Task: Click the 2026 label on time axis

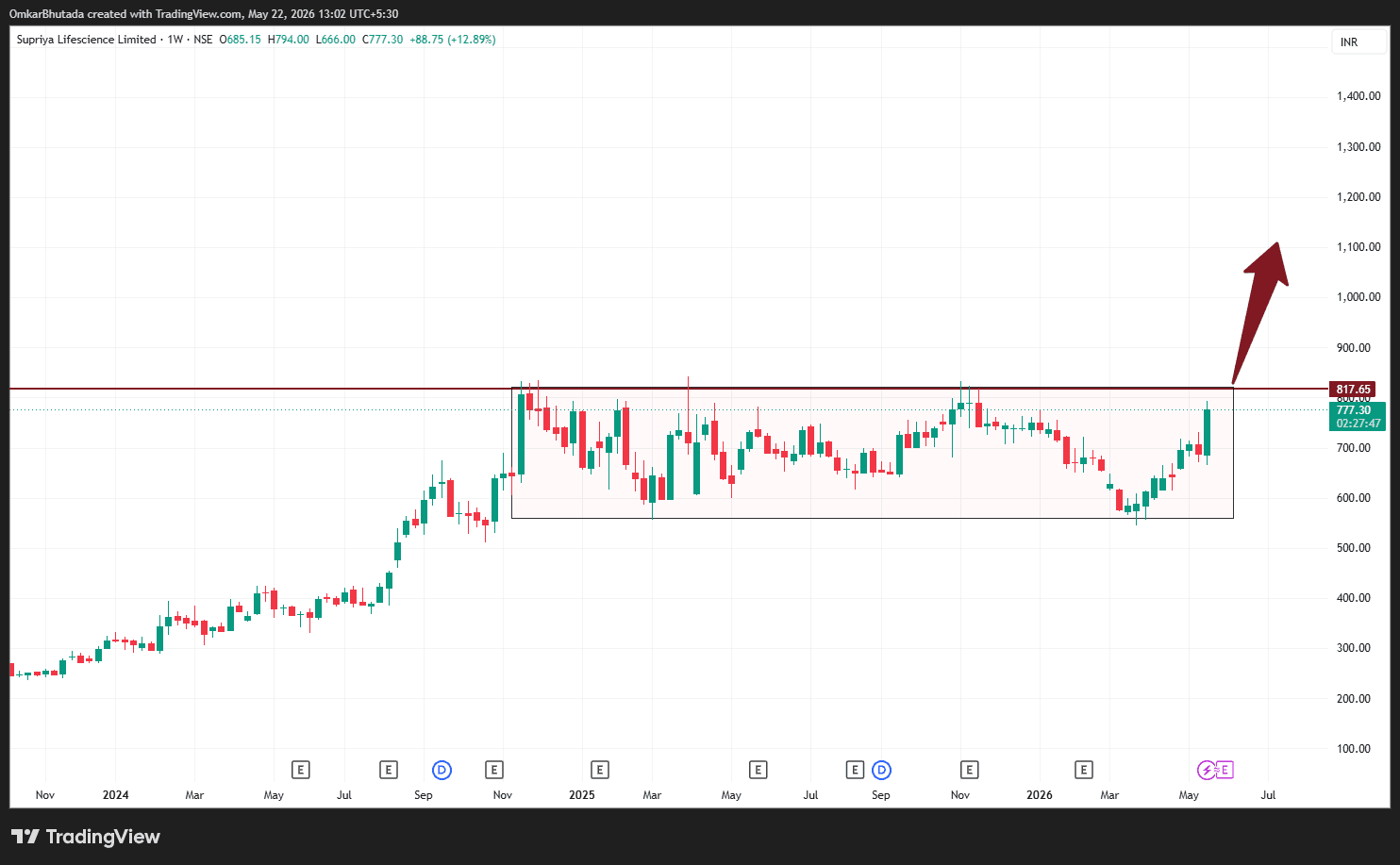Action: coord(1040,795)
